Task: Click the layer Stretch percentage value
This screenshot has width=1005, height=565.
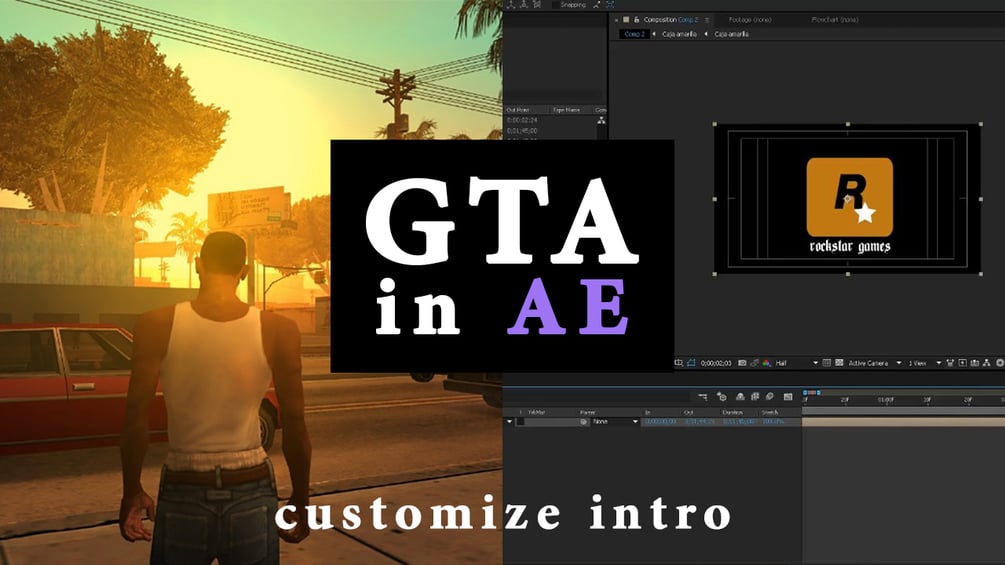Action: [774, 422]
